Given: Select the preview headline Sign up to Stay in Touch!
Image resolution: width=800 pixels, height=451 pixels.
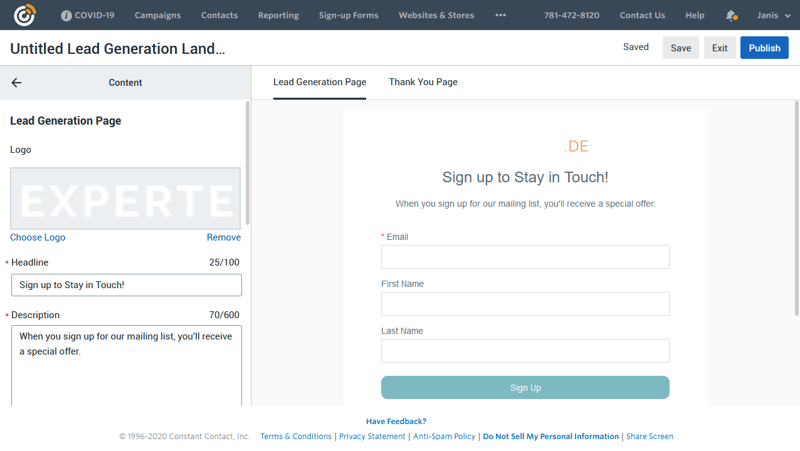Looking at the screenshot, I should [525, 177].
